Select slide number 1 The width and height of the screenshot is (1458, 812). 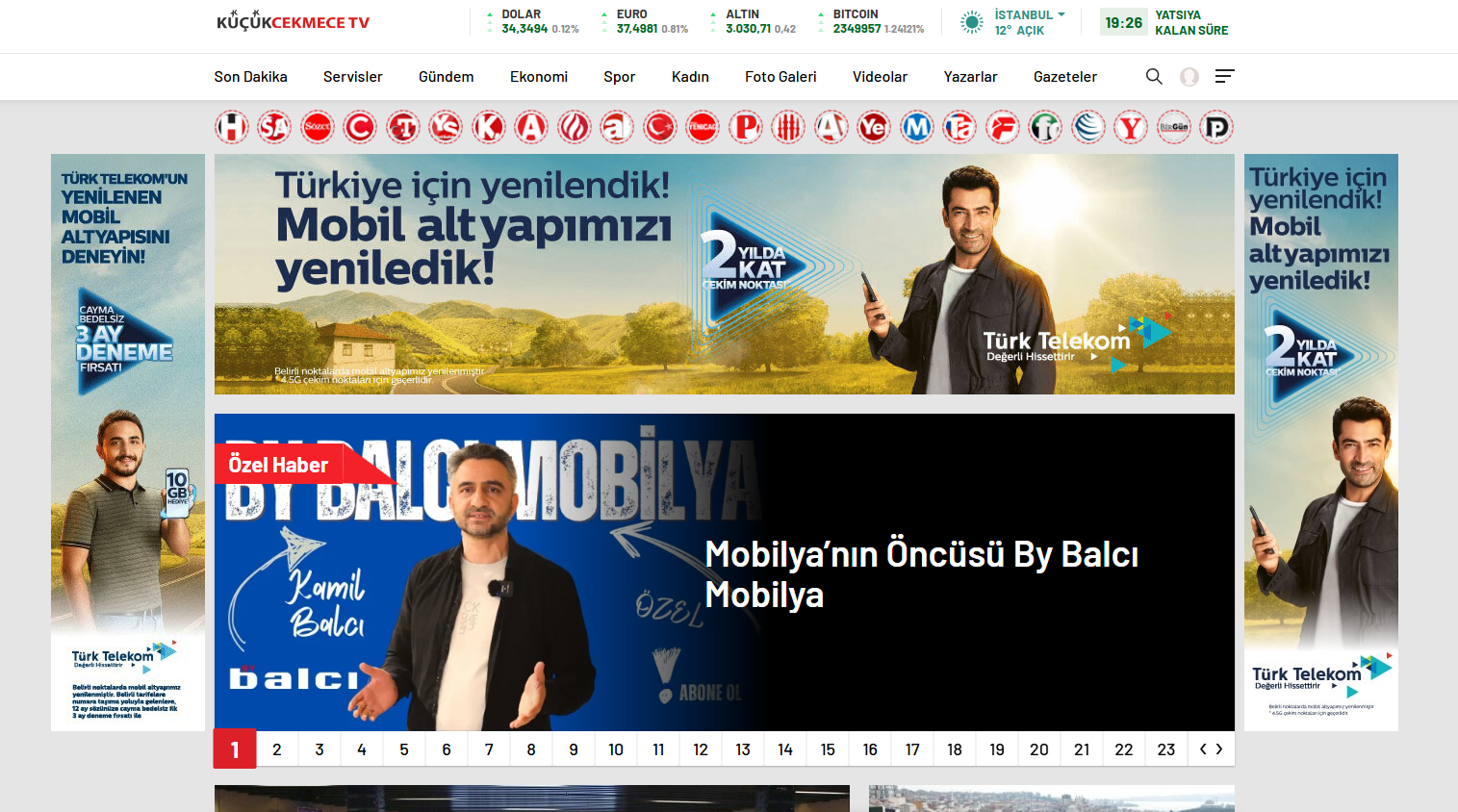pyautogui.click(x=235, y=749)
